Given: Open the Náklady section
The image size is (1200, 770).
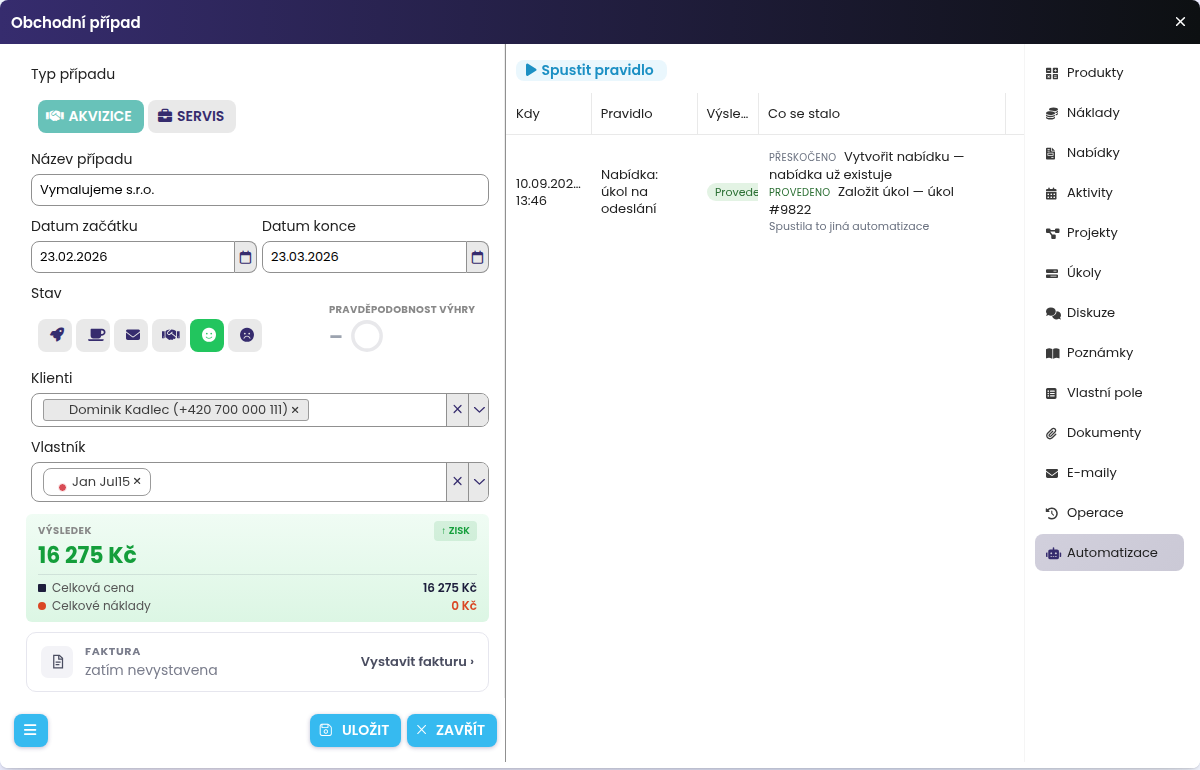Looking at the screenshot, I should [x=1109, y=113].
